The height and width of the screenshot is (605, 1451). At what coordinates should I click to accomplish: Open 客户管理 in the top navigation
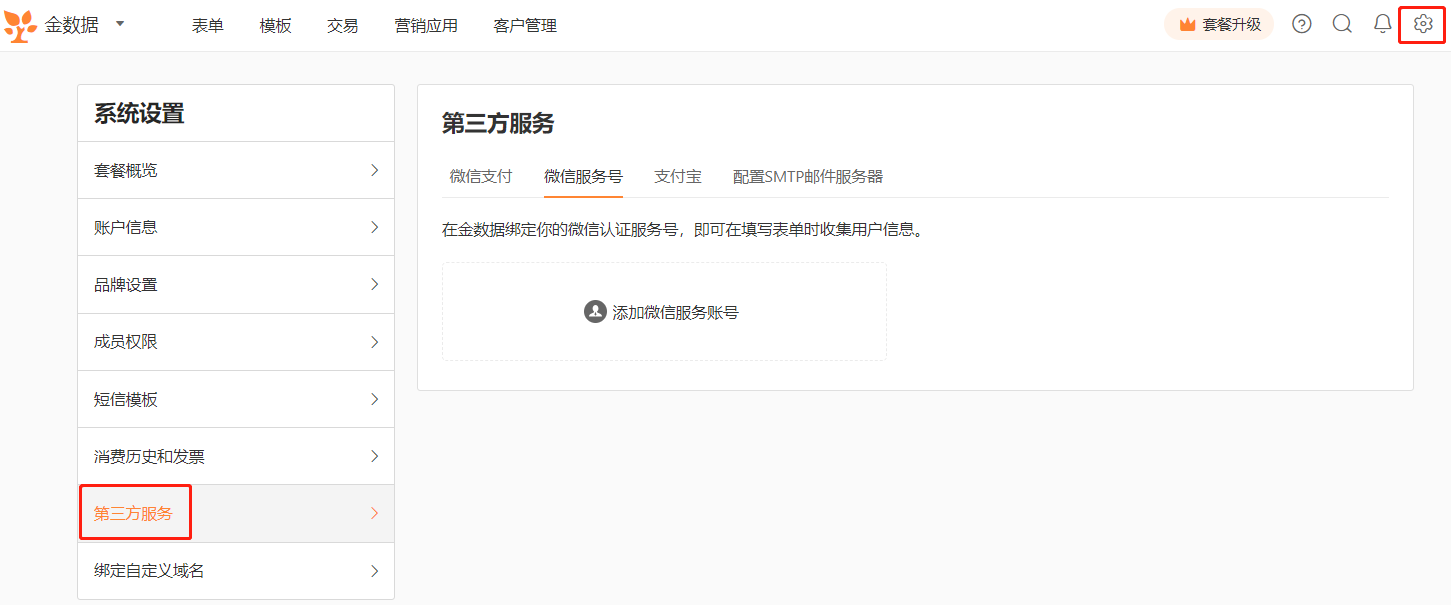pyautogui.click(x=525, y=26)
